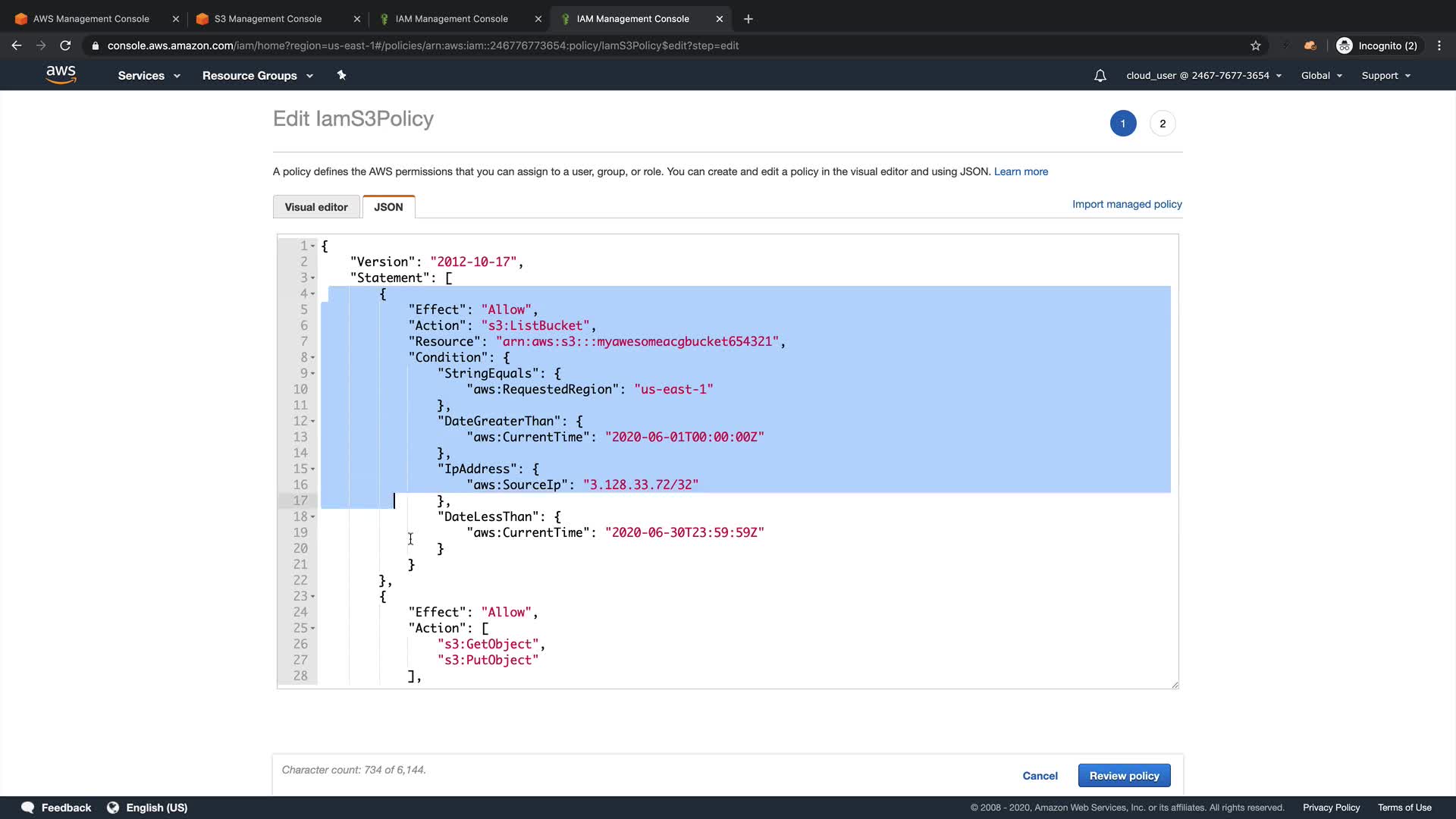Bookmark page with star icon
The image size is (1456, 819).
click(x=1256, y=45)
